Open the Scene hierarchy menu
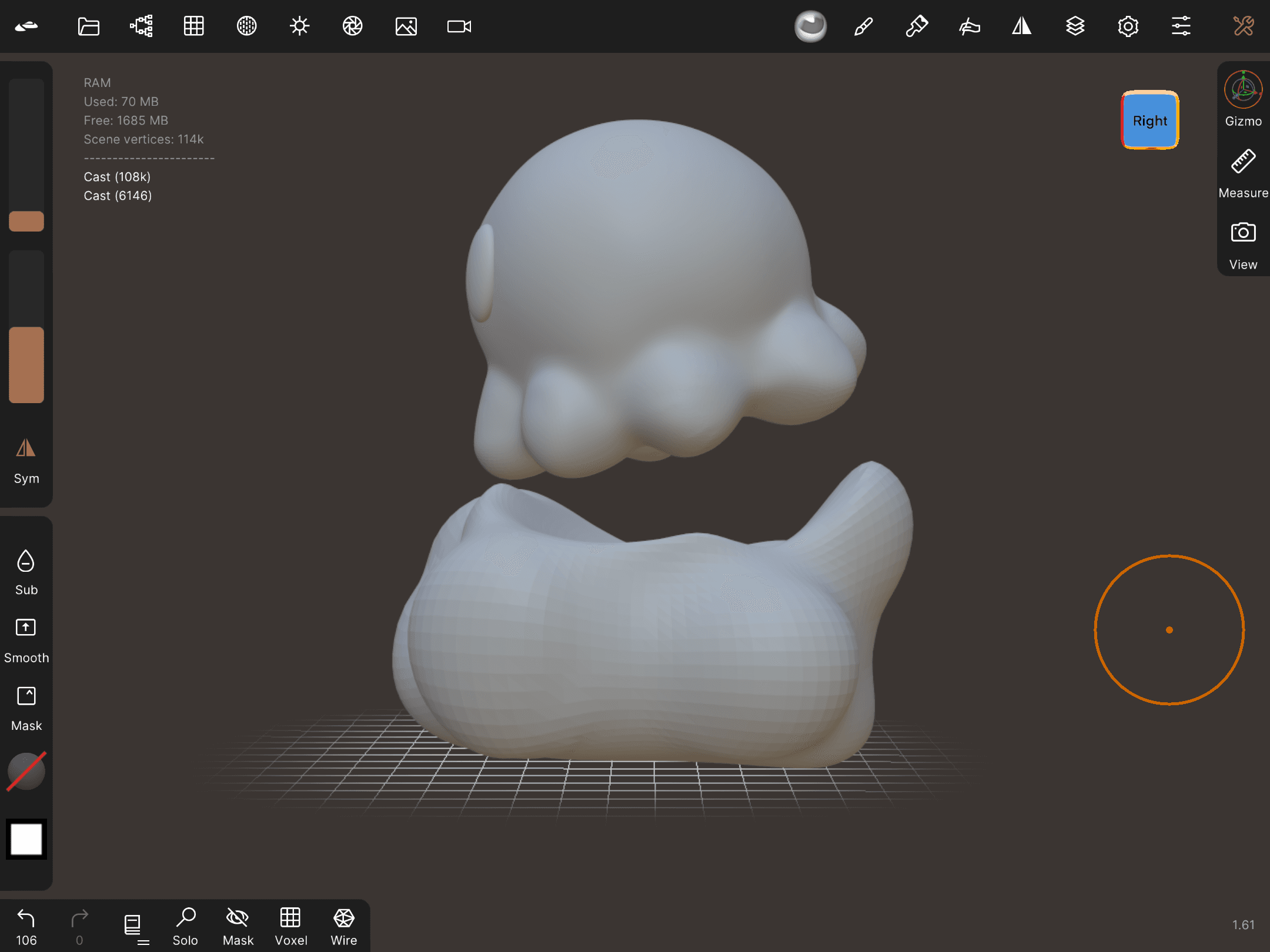Screen dimensions: 1270x952 [x=141, y=26]
